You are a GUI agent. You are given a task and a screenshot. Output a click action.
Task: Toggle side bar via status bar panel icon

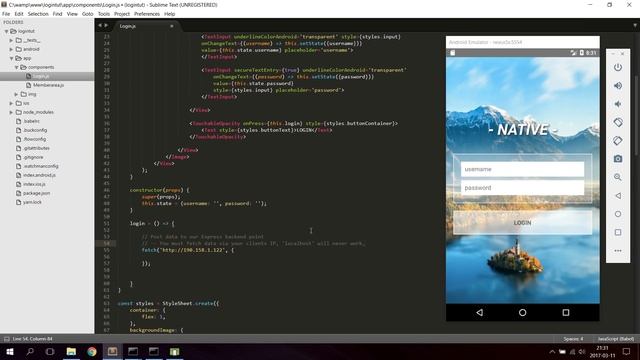coord(7,339)
